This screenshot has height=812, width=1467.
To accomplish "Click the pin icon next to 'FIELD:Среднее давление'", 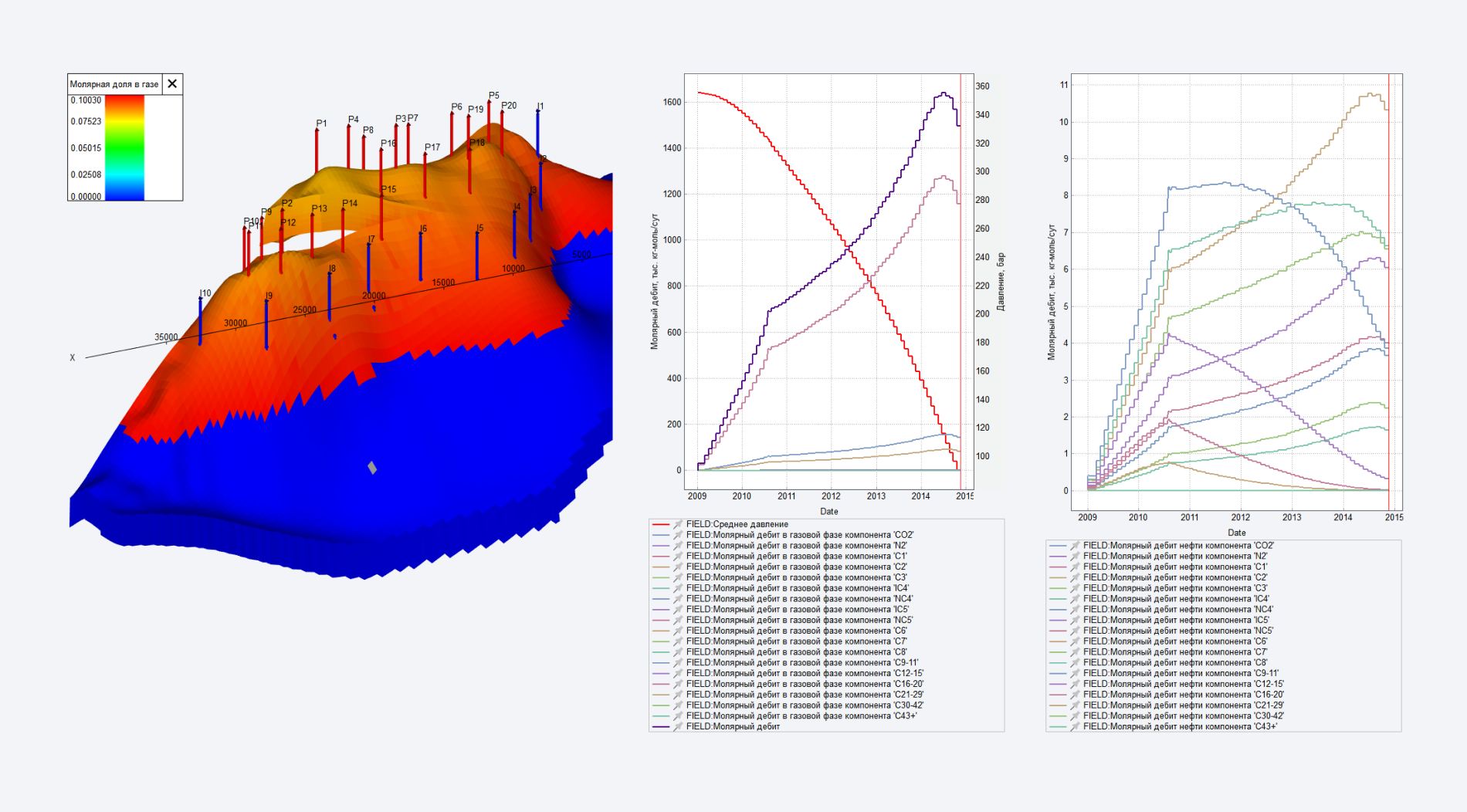I will [x=677, y=524].
